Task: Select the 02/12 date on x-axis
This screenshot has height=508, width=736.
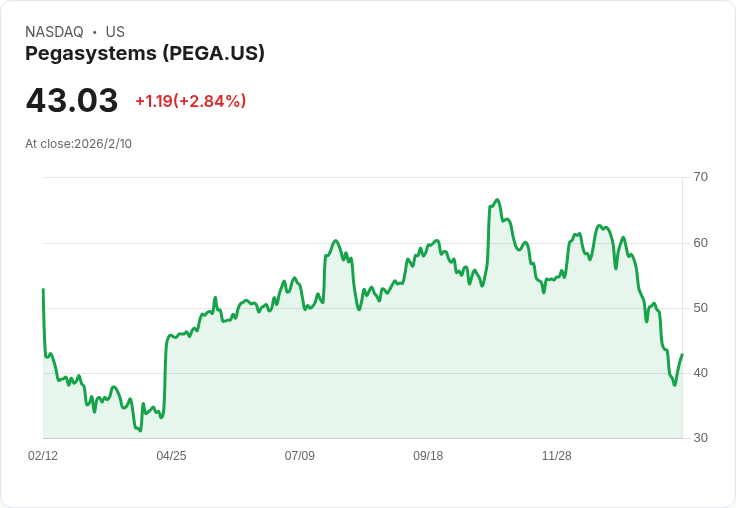Action: [x=43, y=456]
